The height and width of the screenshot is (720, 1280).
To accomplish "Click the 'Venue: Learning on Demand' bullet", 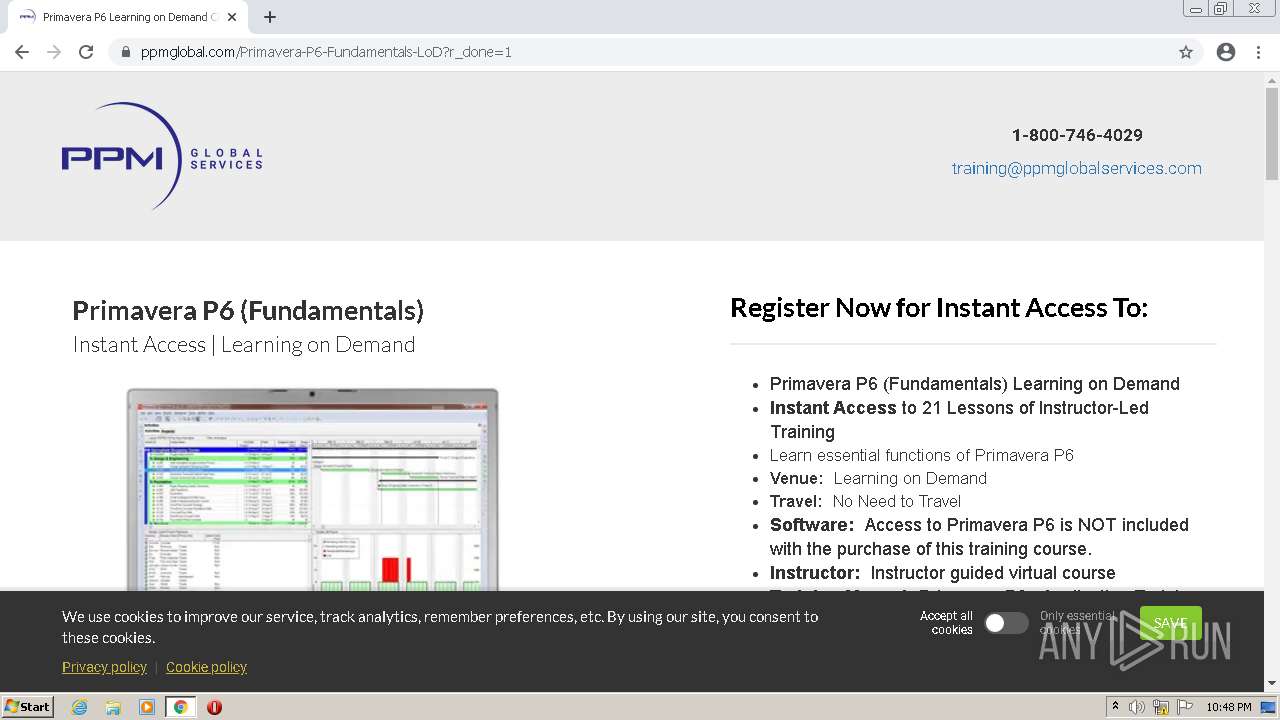I will click(x=878, y=478).
